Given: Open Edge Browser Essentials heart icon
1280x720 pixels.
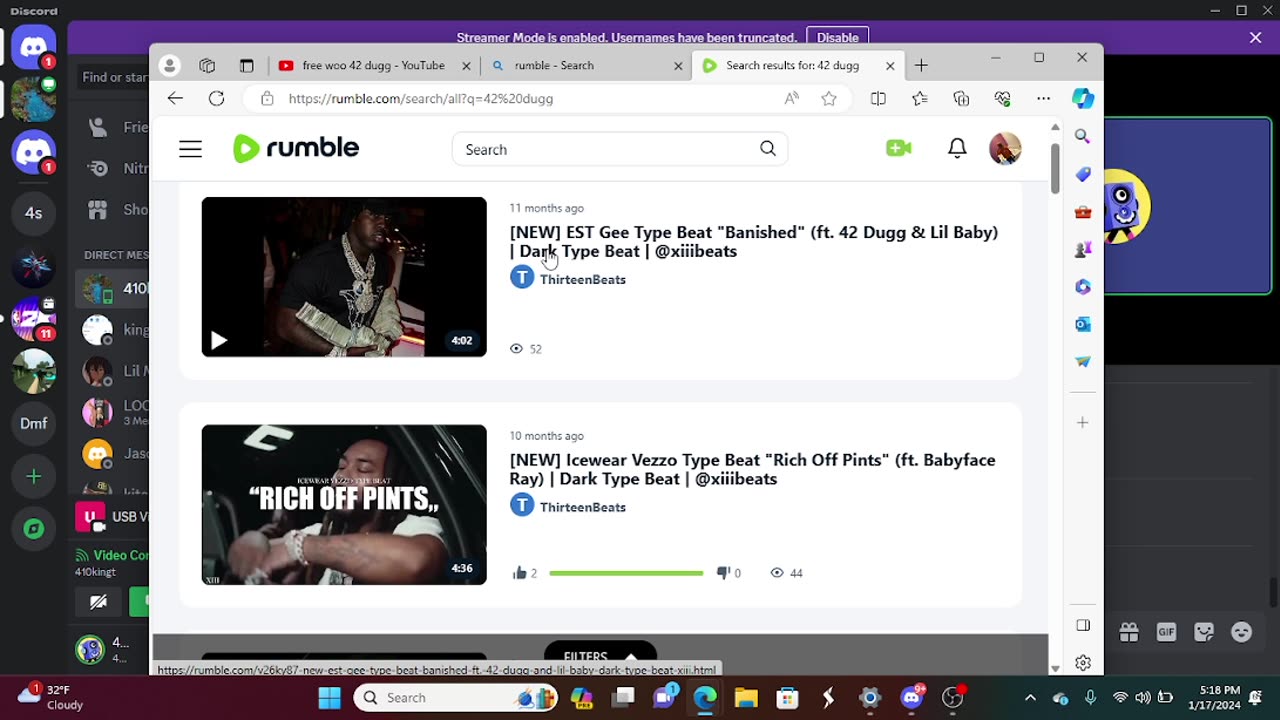Looking at the screenshot, I should [1002, 98].
